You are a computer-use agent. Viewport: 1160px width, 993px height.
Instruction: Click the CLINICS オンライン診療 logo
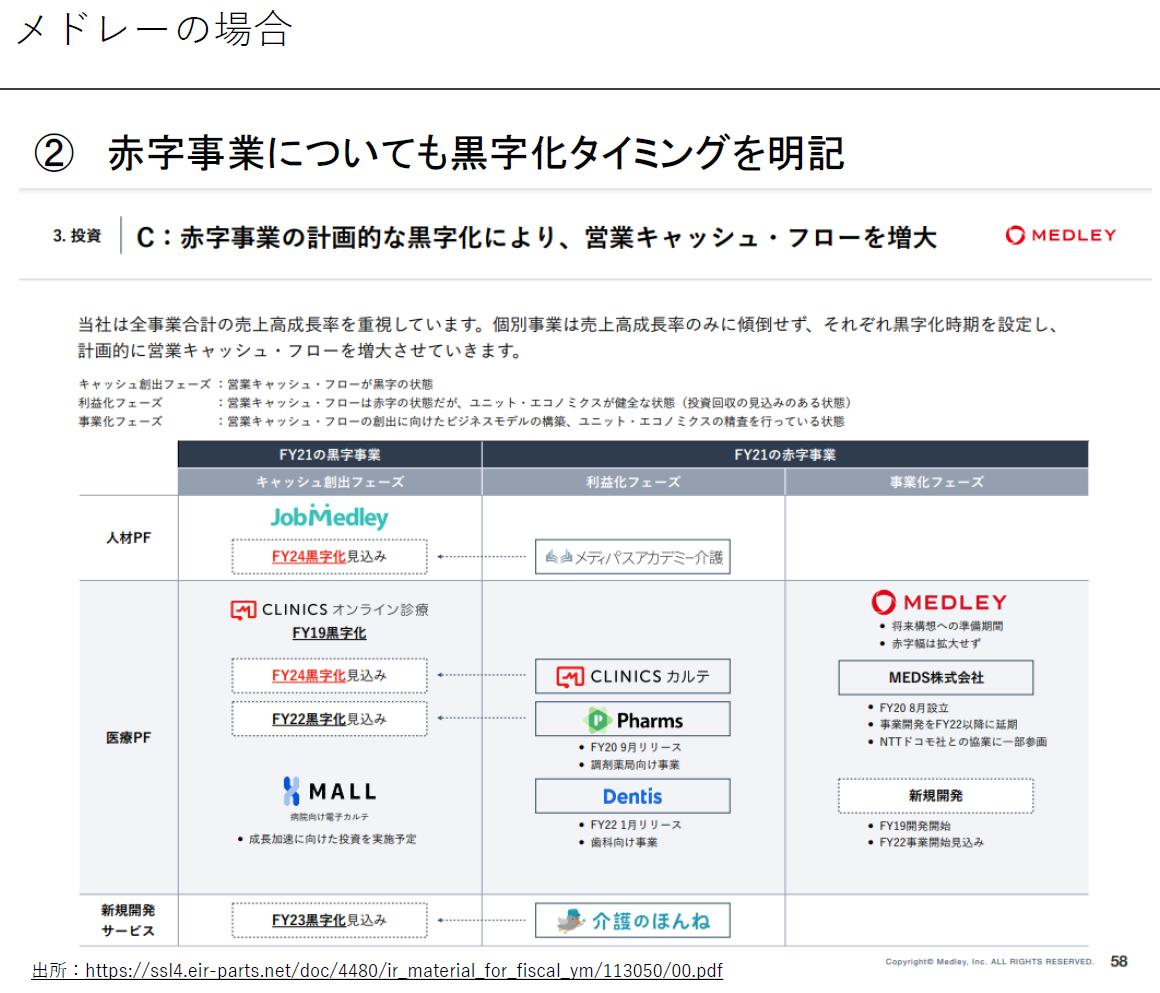pyautogui.click(x=329, y=610)
